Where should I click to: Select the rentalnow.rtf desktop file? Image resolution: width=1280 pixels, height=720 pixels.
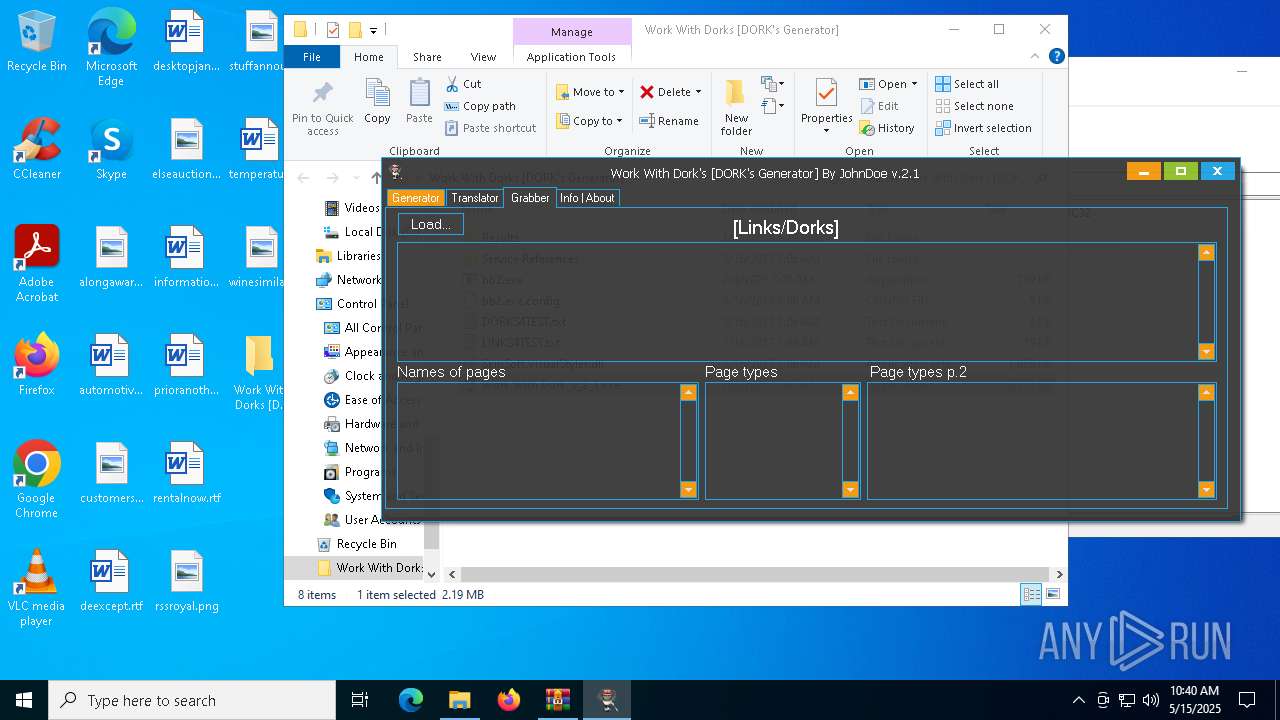tap(187, 473)
